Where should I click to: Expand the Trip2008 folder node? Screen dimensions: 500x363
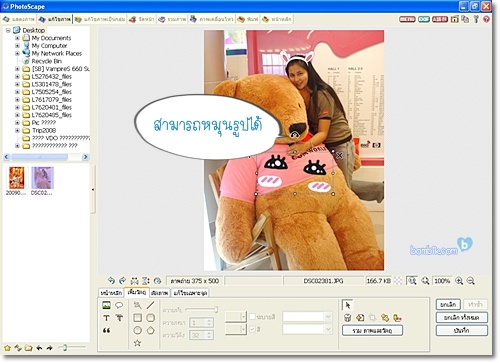click(17, 130)
